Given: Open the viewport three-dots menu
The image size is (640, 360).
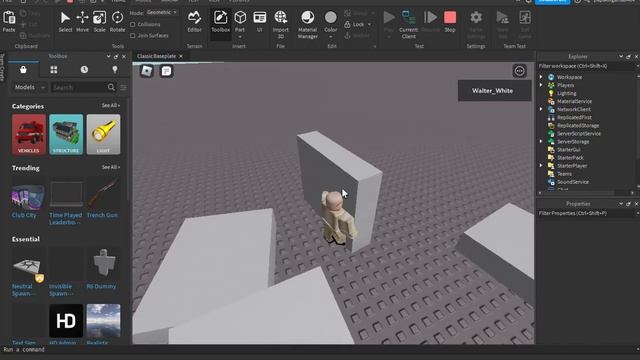Looking at the screenshot, I should click(519, 71).
